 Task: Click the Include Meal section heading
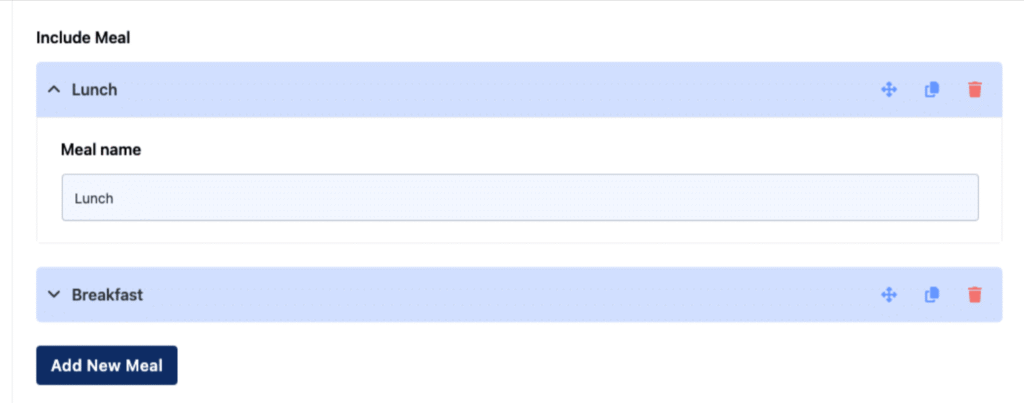(83, 38)
